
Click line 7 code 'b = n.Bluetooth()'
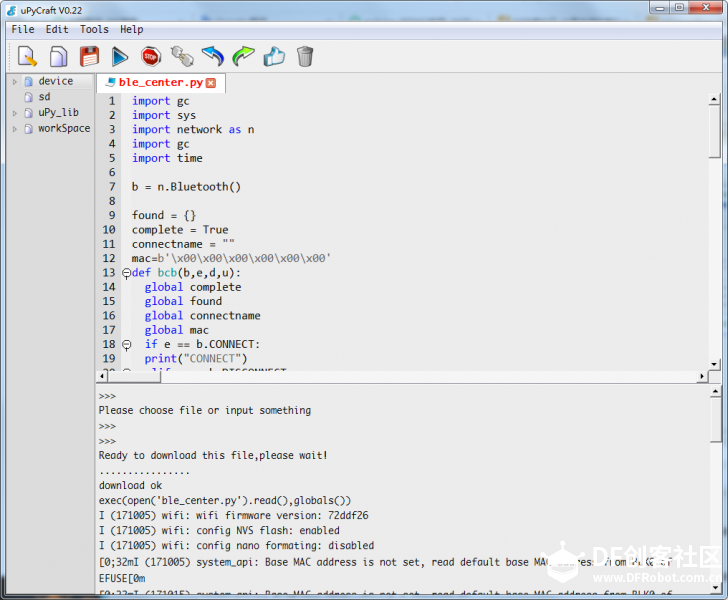click(186, 187)
